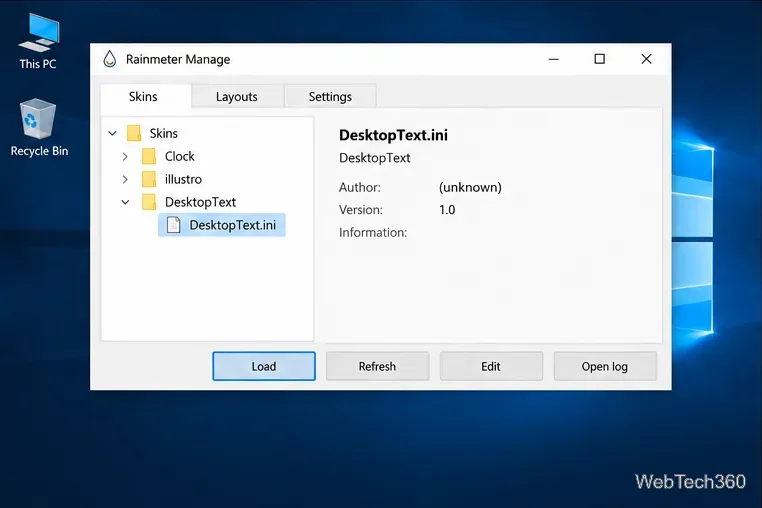Click the DesktopText.ini heading in details
The image size is (762, 508).
pos(393,135)
